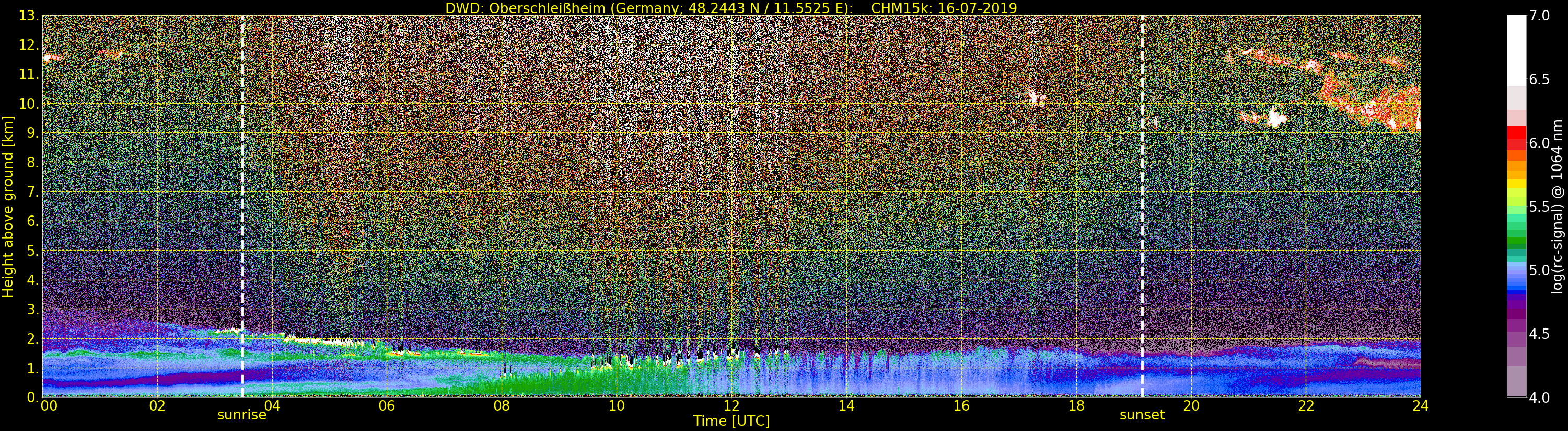This screenshot has height=431, width=1568.
Task: Click the '14' time axis tick label
Action: (x=846, y=406)
